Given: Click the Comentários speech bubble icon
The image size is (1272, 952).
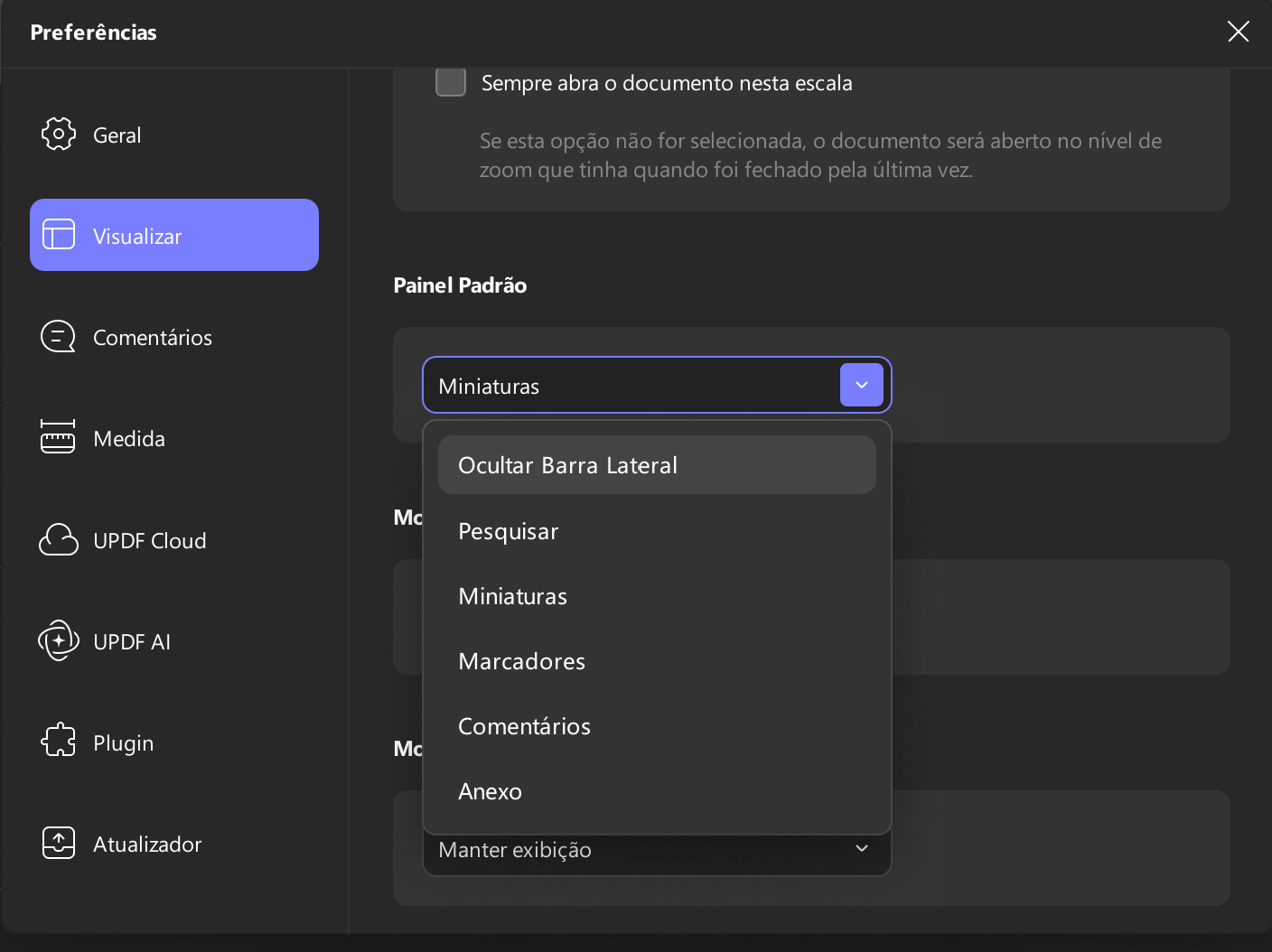Looking at the screenshot, I should click(x=59, y=337).
